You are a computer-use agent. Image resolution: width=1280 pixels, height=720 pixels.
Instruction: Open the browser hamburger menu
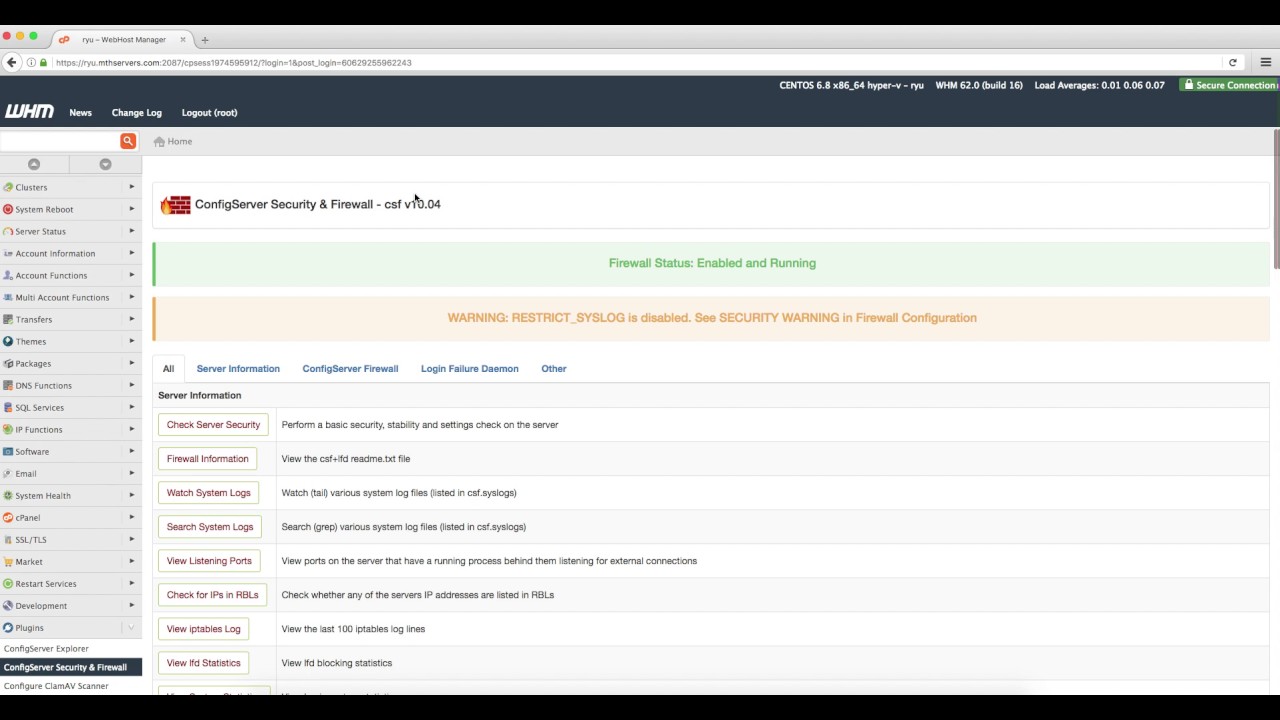pos(1265,62)
